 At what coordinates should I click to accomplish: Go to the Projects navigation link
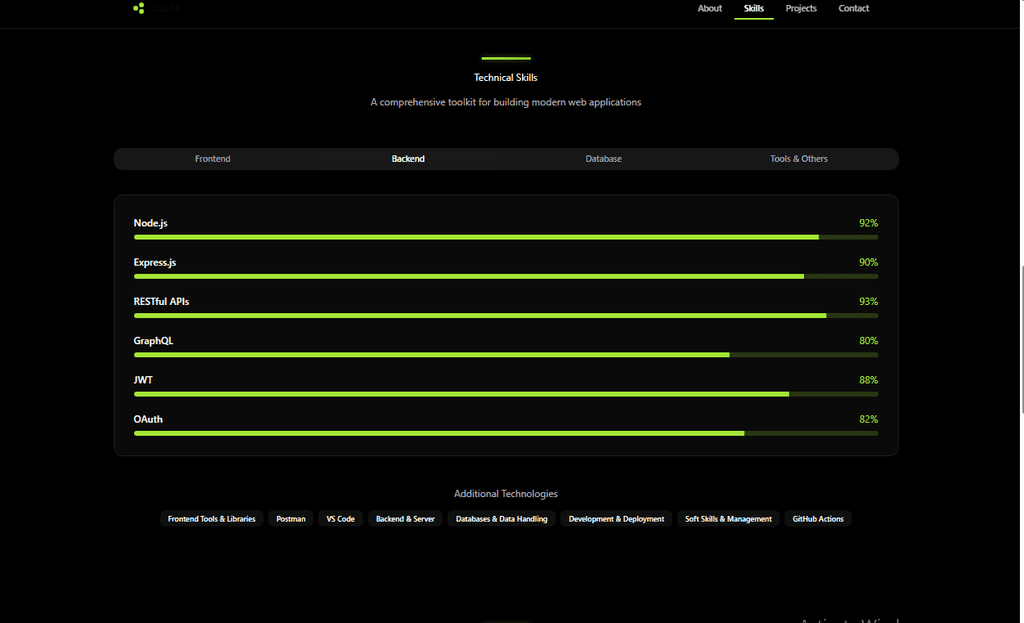801,9
